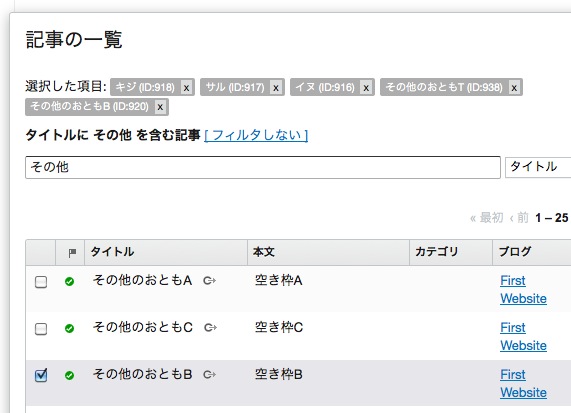This screenshot has width=571, height=413.
Task: Uncheck the box for その他のおともB
Action: coord(41,375)
